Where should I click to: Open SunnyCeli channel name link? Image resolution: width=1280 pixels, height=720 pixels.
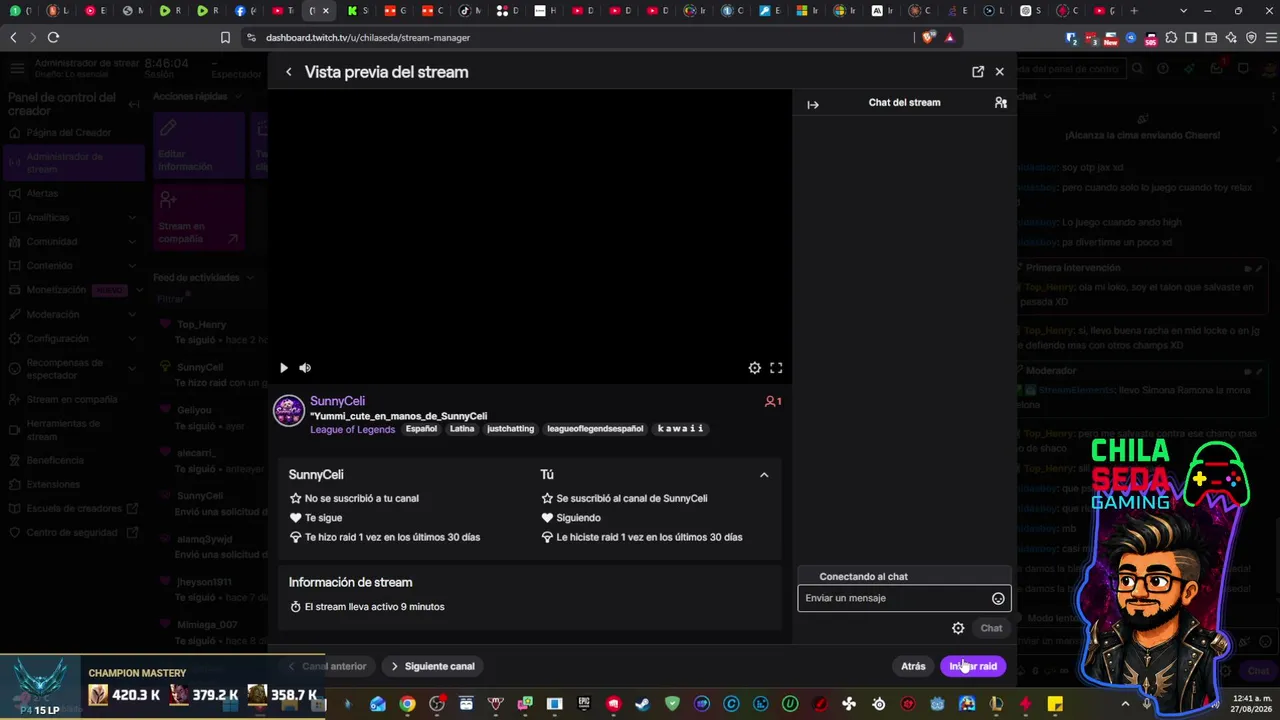pyautogui.click(x=337, y=401)
